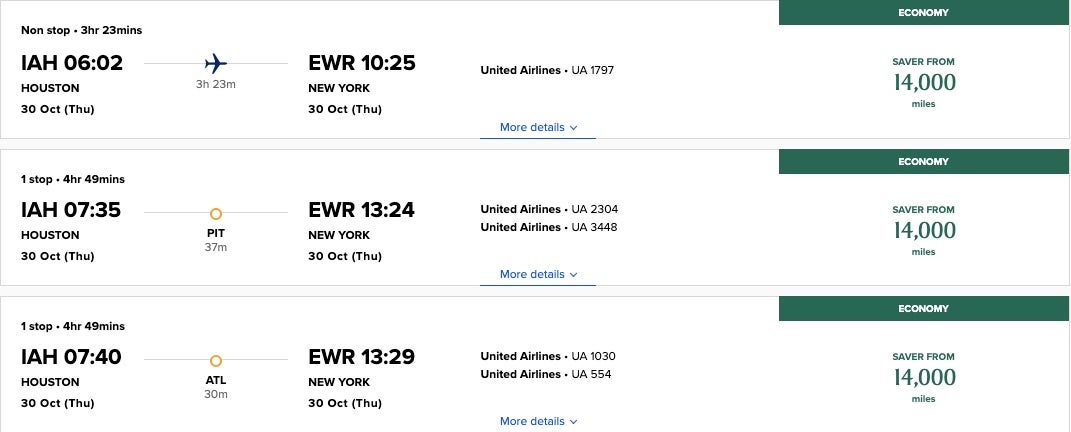Screen dimensions: 1071x432
Task: Select the Economy header on the nonstop flight
Action: click(x=924, y=13)
